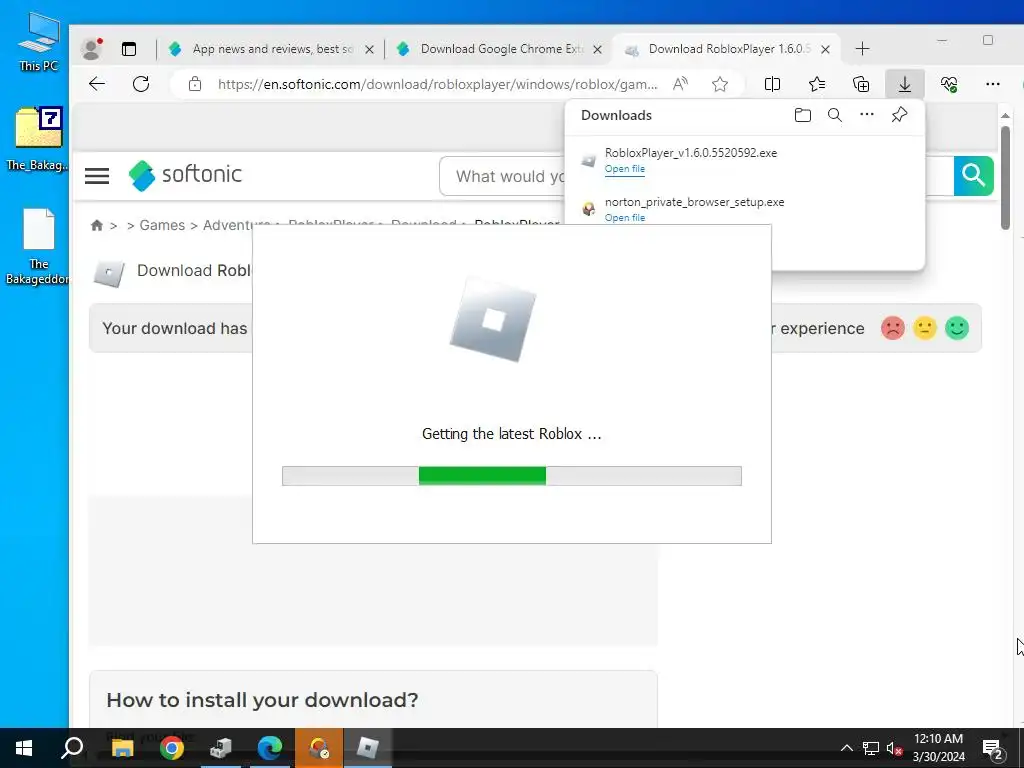Open Edge Settings and more menu
The height and width of the screenshot is (768, 1024).
993,84
